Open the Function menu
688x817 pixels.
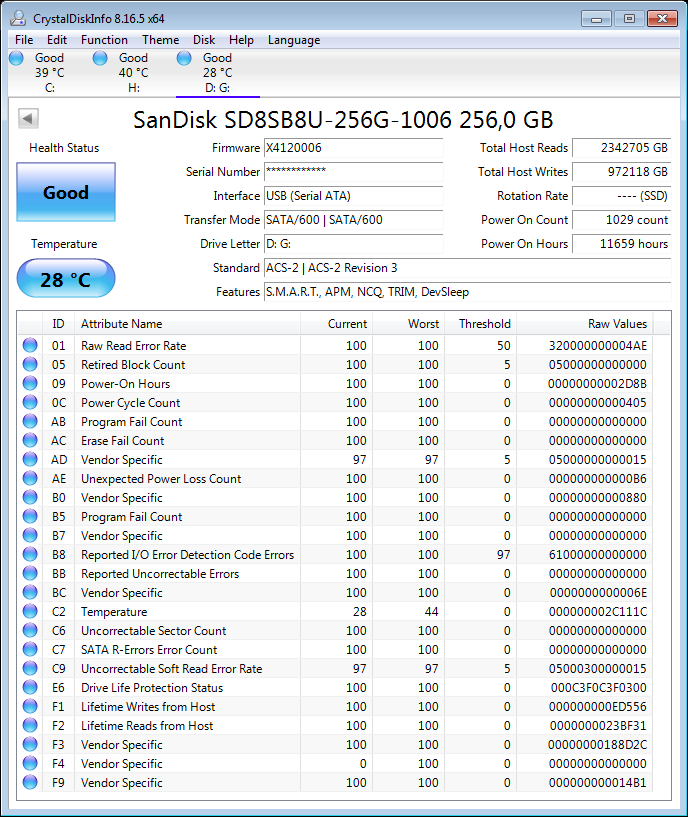point(104,40)
